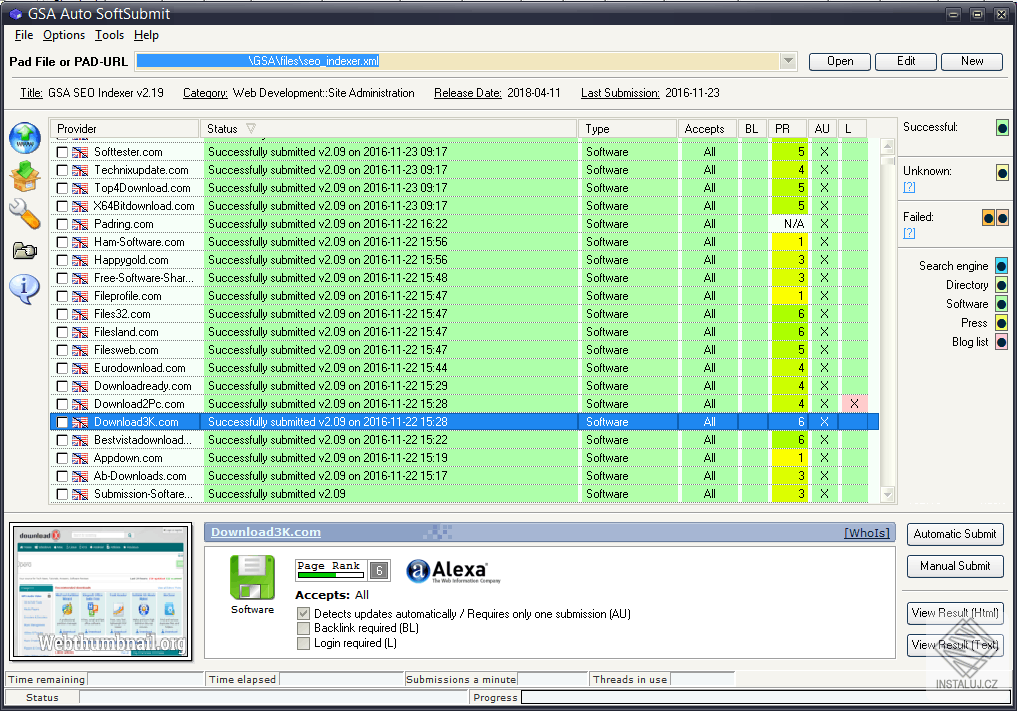The width and height of the screenshot is (1017, 711).
Task: Click the green Software floppy disk icon
Action: pos(252,578)
